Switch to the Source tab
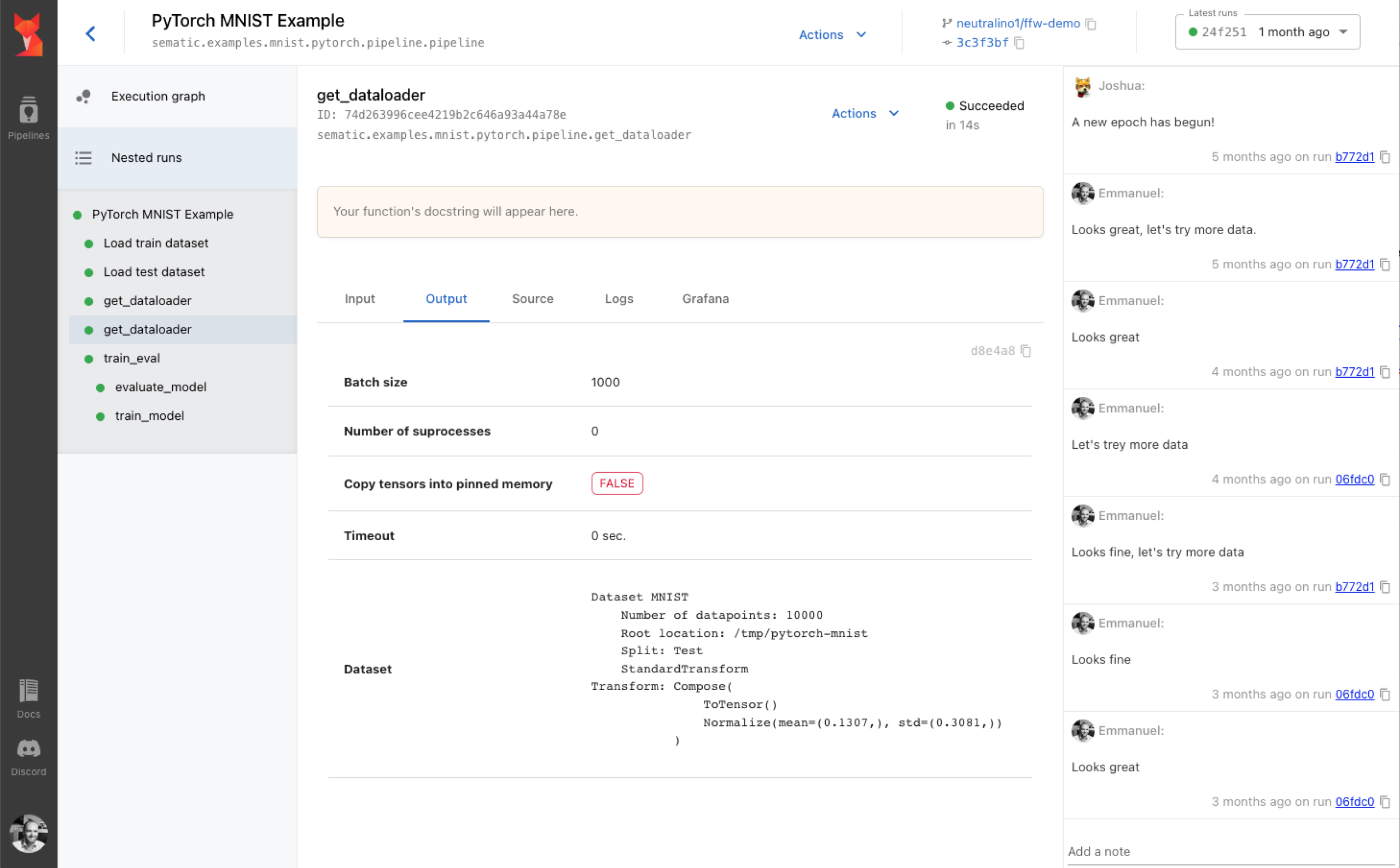 (532, 298)
